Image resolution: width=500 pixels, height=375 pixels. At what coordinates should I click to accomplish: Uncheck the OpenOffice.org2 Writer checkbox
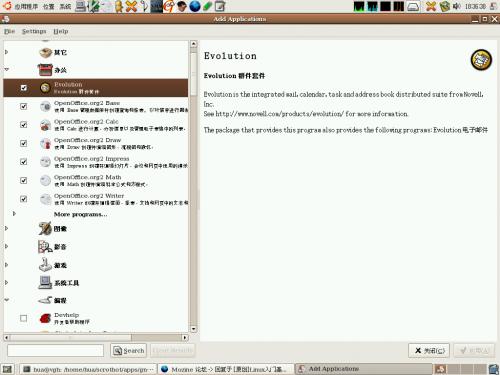point(23,199)
